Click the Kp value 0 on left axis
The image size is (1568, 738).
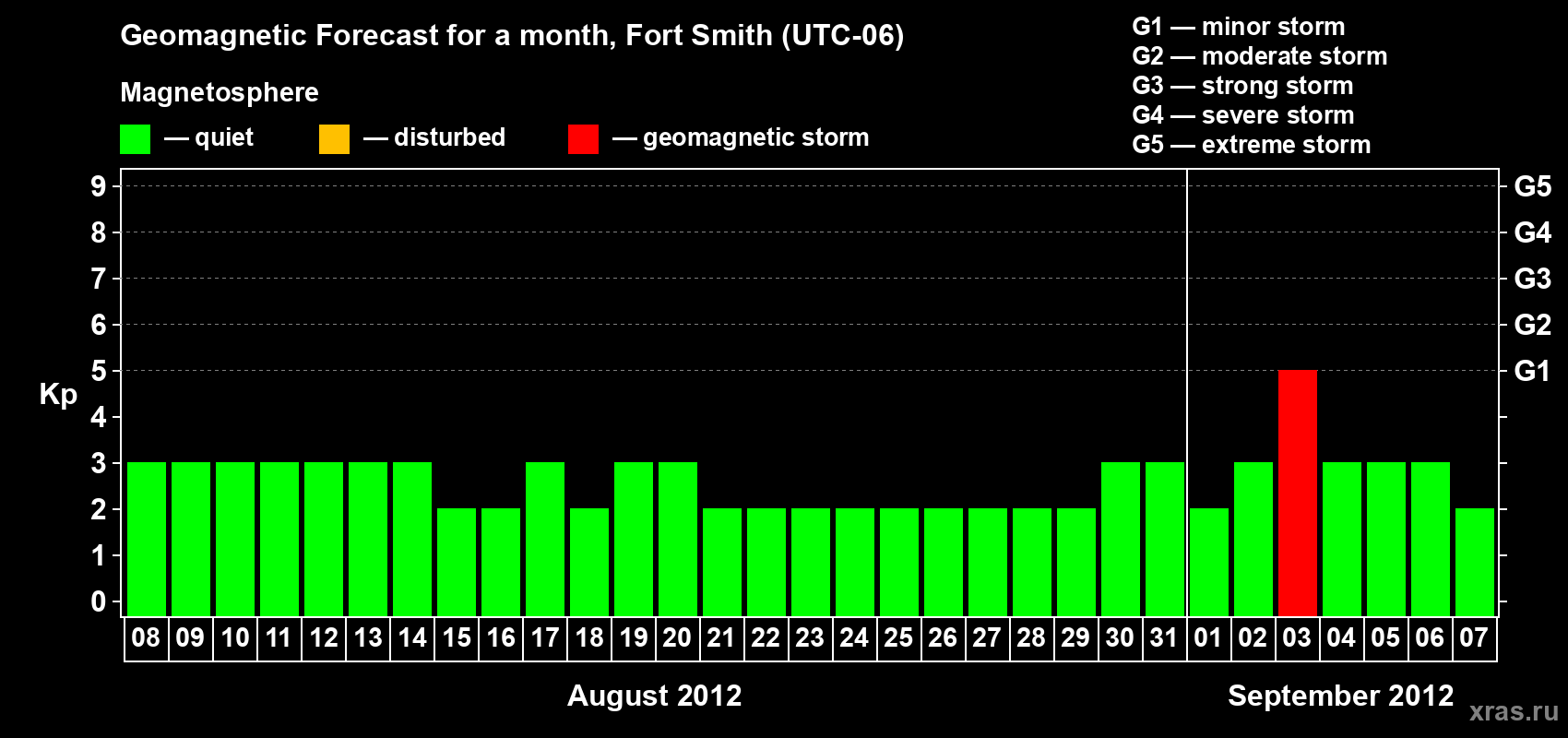coord(99,601)
